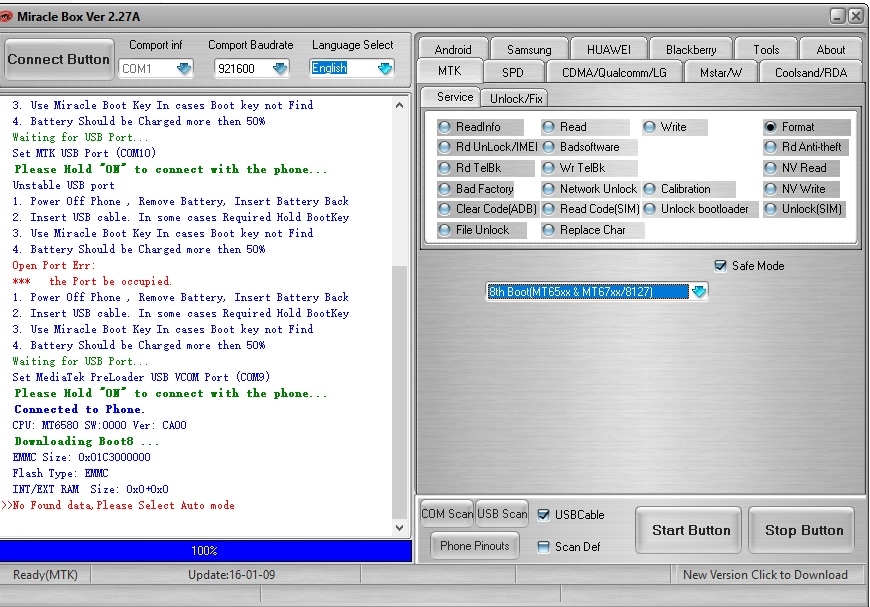The height and width of the screenshot is (607, 870).
Task: Open the About tab
Action: (x=831, y=49)
